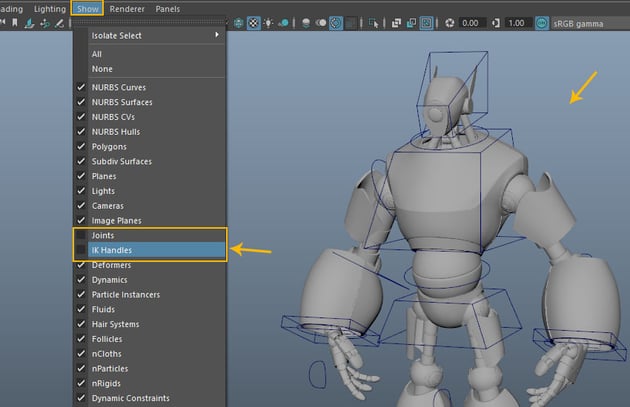Image resolution: width=630 pixels, height=407 pixels.
Task: Toggle the textured checker display icon
Action: click(254, 23)
